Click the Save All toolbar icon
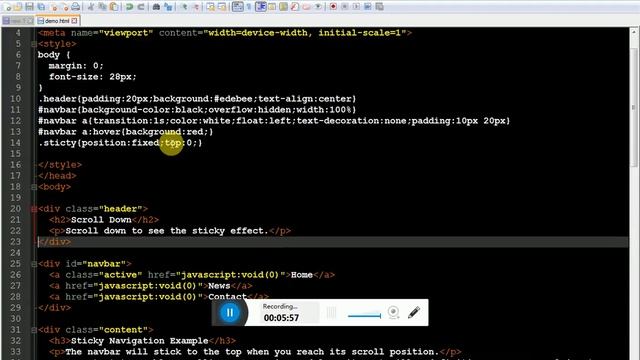 (41, 7)
